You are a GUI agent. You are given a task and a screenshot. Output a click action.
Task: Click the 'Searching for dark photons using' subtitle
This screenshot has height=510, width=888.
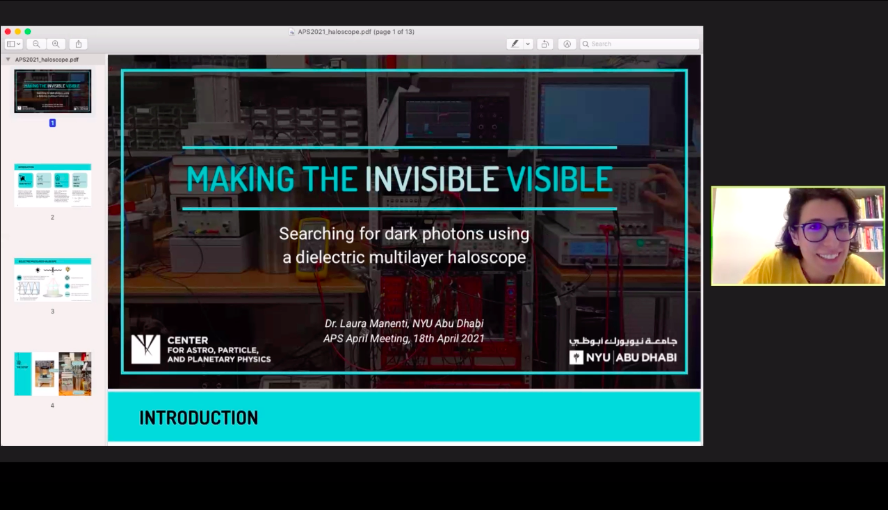404,233
